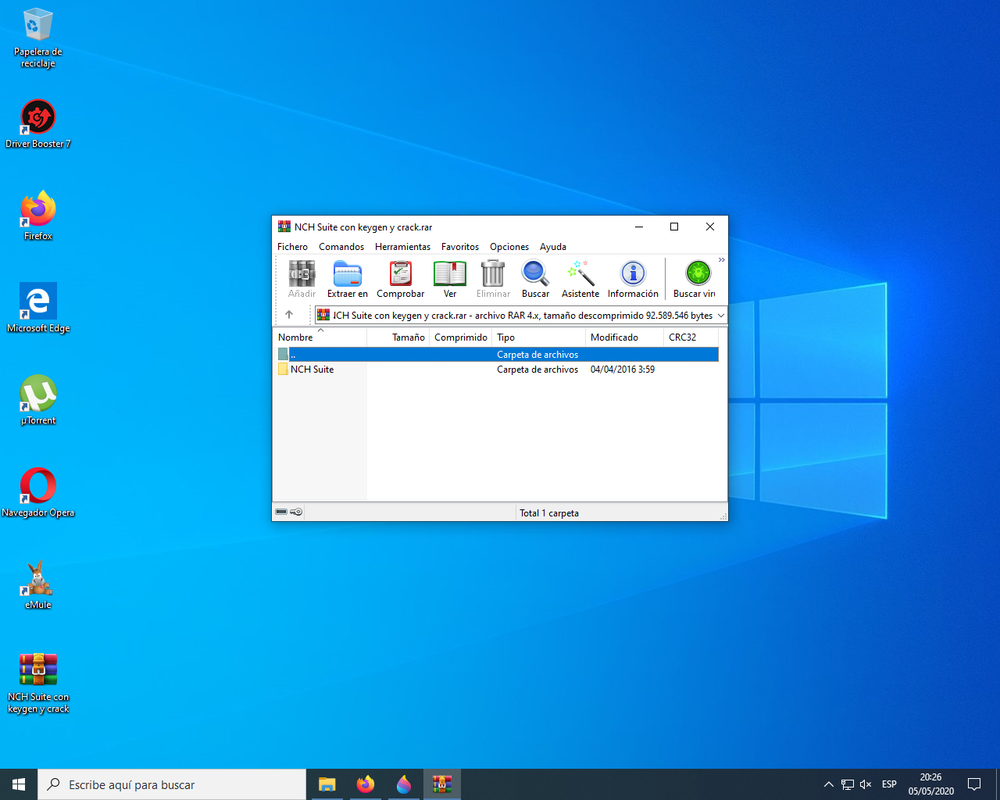This screenshot has width=1000, height=800.
Task: Click the taskbar search box
Action: click(172, 784)
